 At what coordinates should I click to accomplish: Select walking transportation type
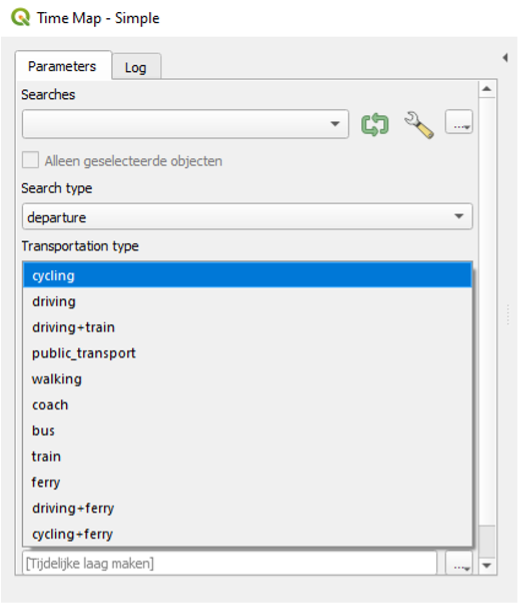(247, 379)
